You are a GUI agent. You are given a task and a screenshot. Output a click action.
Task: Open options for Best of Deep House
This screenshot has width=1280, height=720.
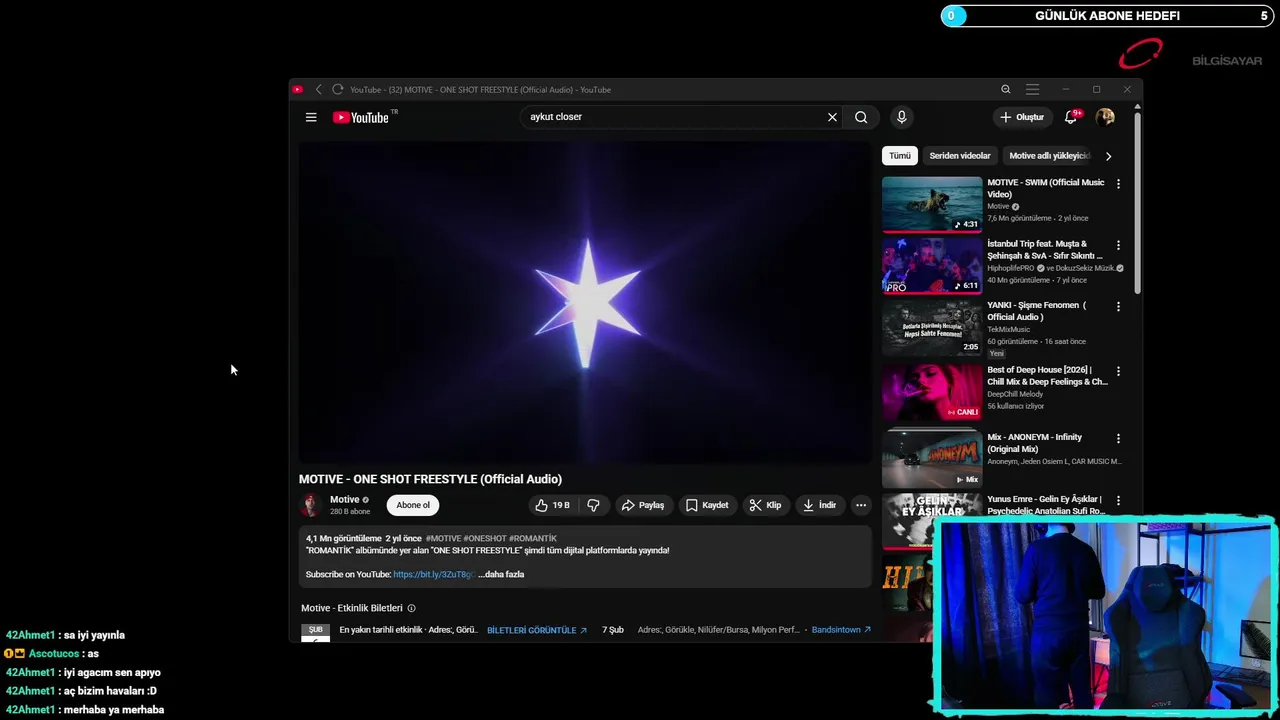(x=1118, y=371)
